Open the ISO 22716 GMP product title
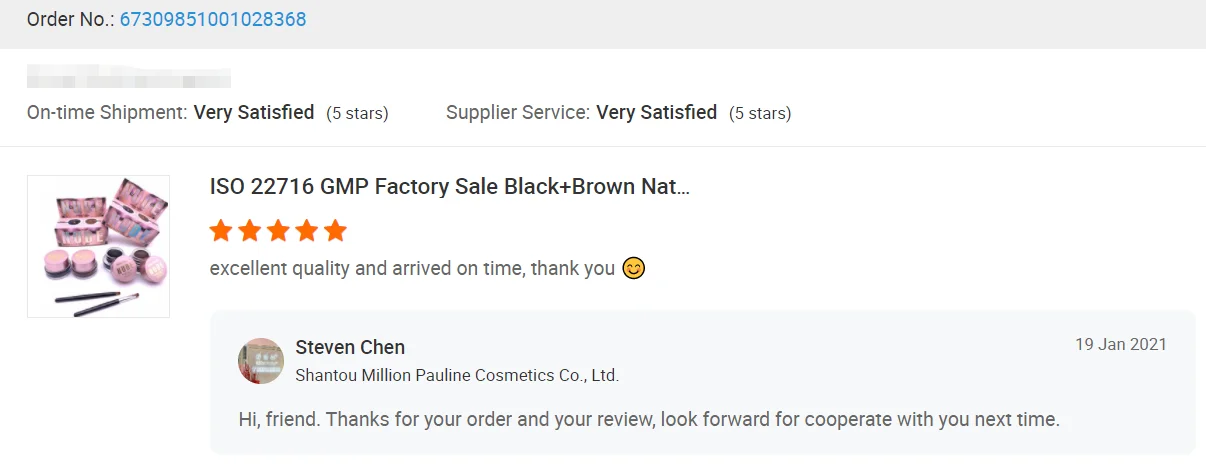 [x=450, y=187]
